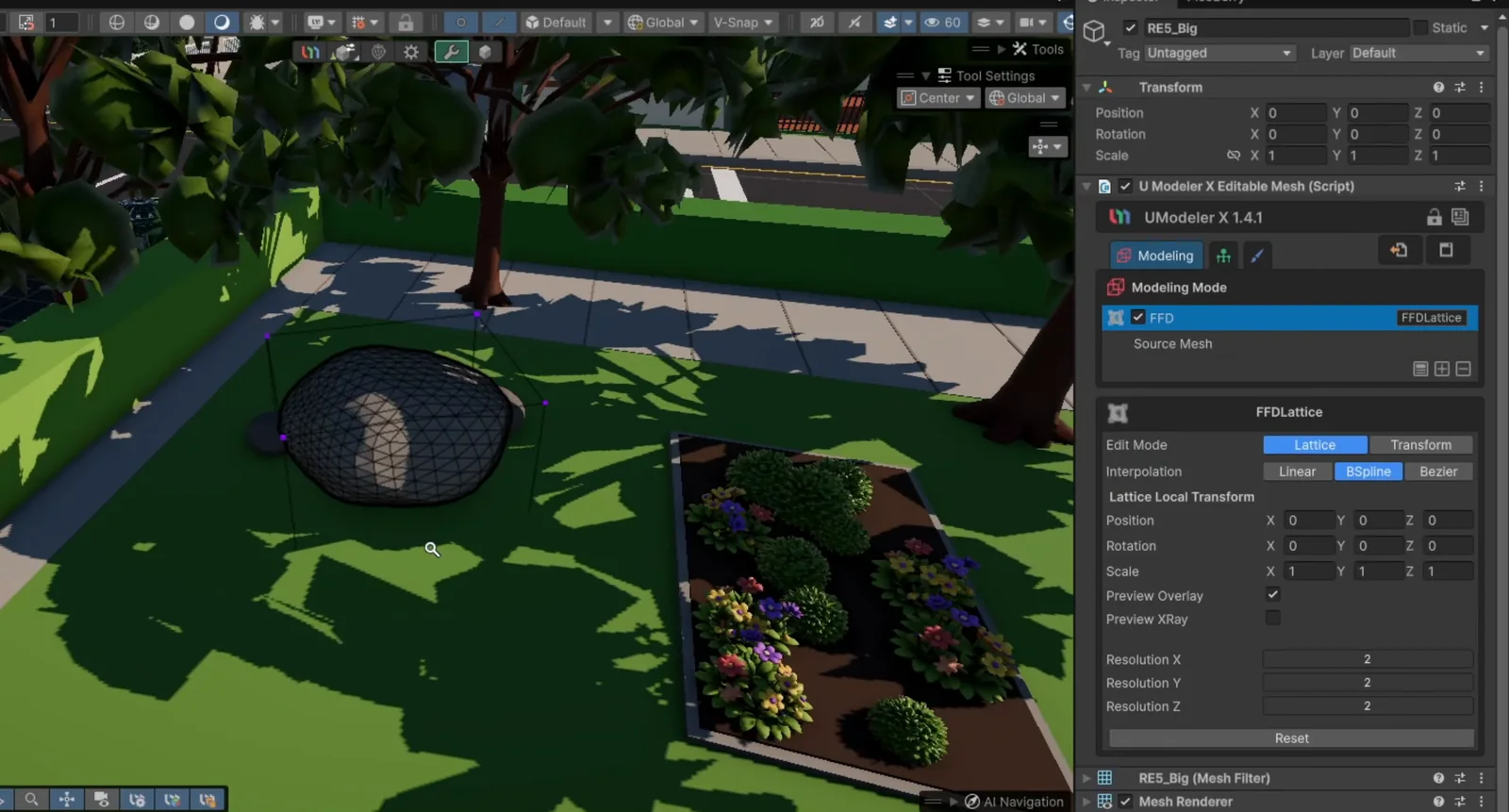The height and width of the screenshot is (812, 1509).
Task: Click the remove modifier minus icon
Action: tap(1463, 369)
